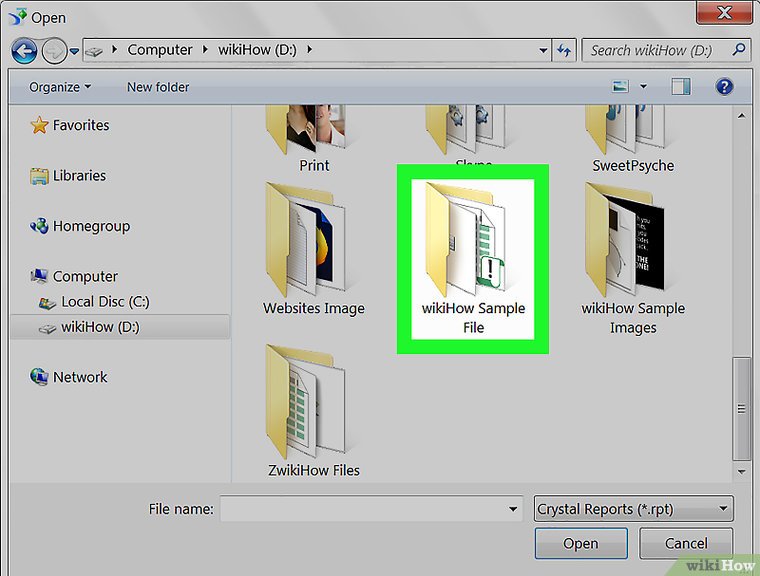Toggle the preview pane icon
Screen dimensions: 760x576
(x=681, y=87)
